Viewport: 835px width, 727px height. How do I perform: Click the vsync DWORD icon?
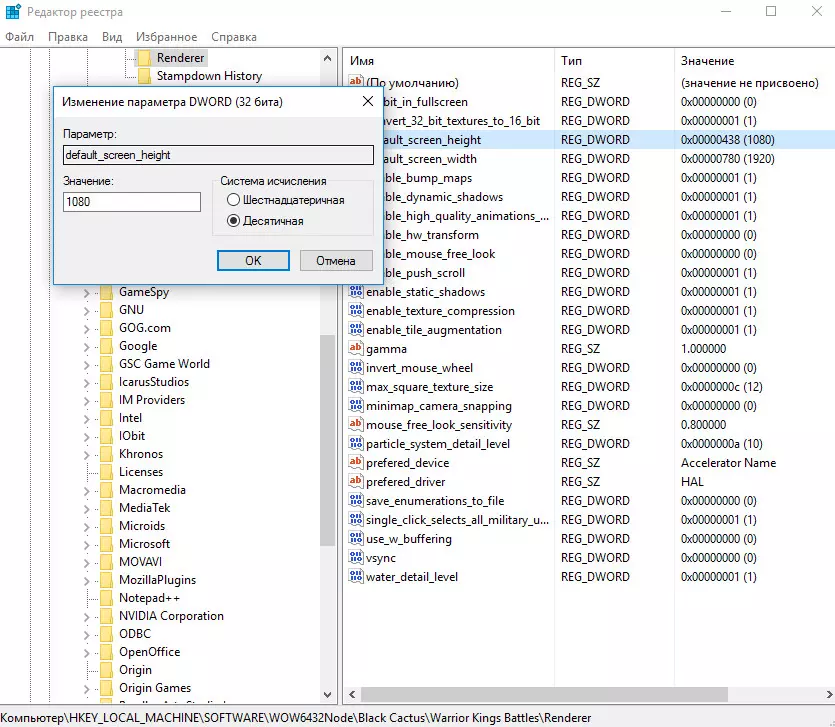(356, 558)
